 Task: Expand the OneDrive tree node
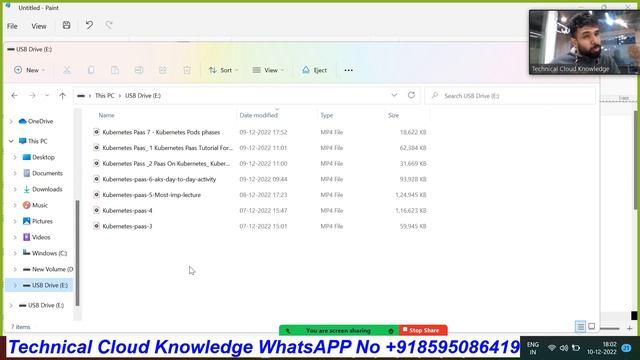pos(11,121)
